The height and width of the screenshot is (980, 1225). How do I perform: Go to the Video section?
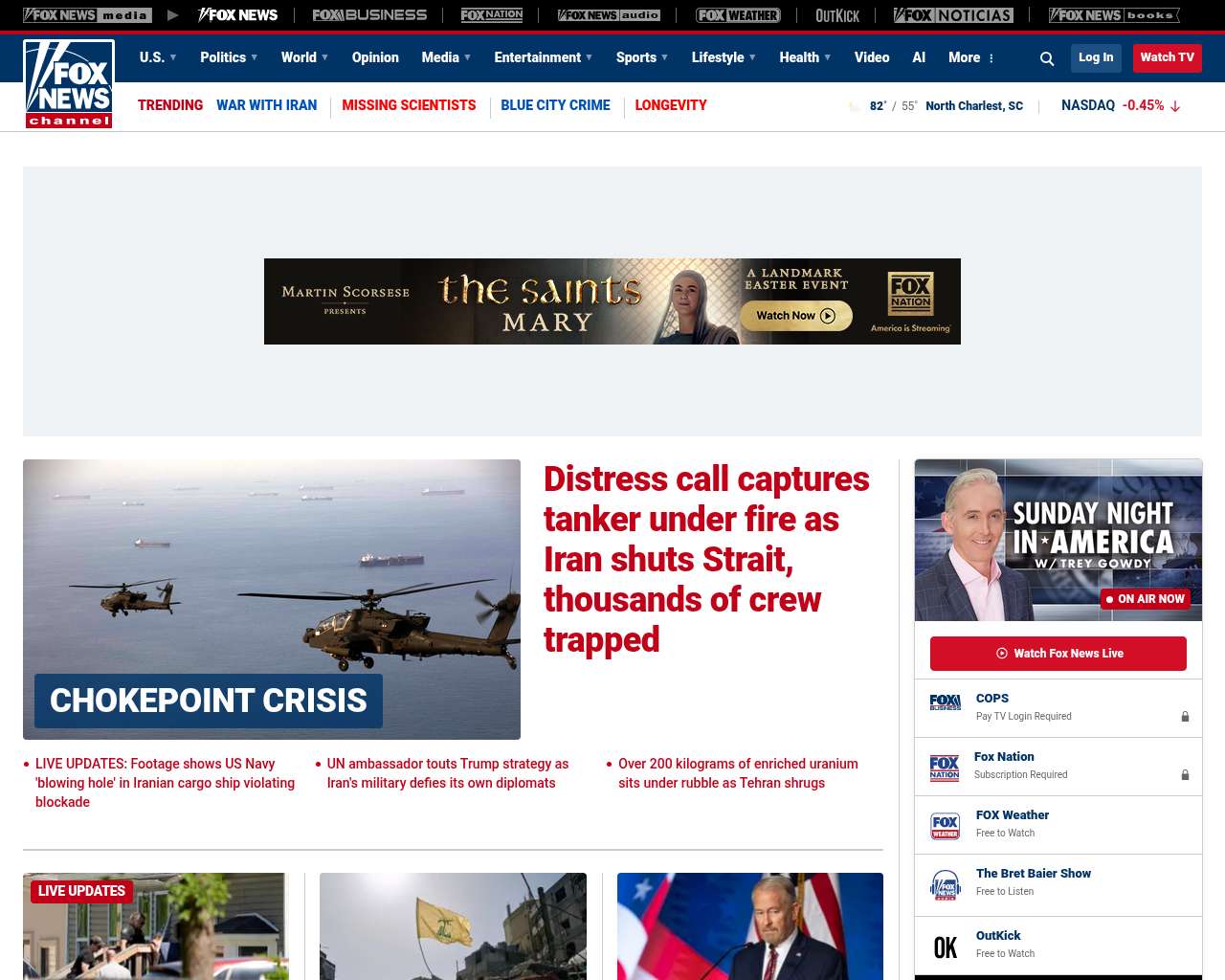pyautogui.click(x=872, y=57)
